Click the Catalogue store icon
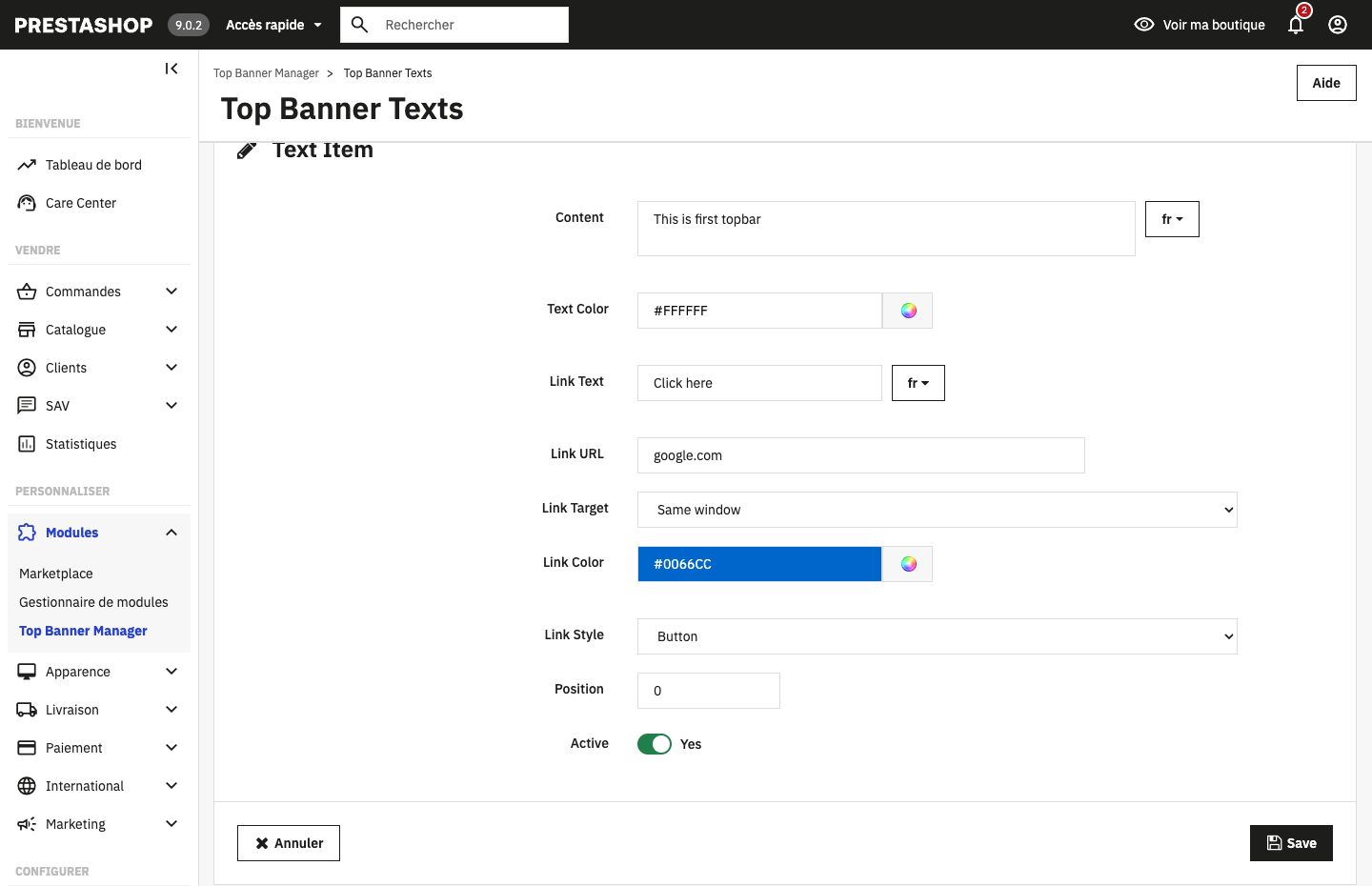This screenshot has height=886, width=1372. point(27,330)
